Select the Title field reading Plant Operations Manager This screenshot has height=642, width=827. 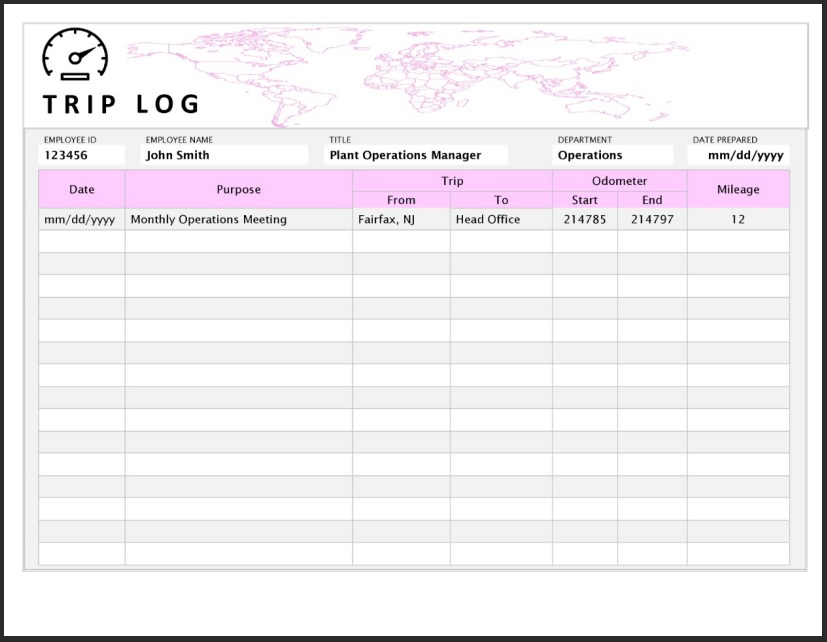click(415, 155)
